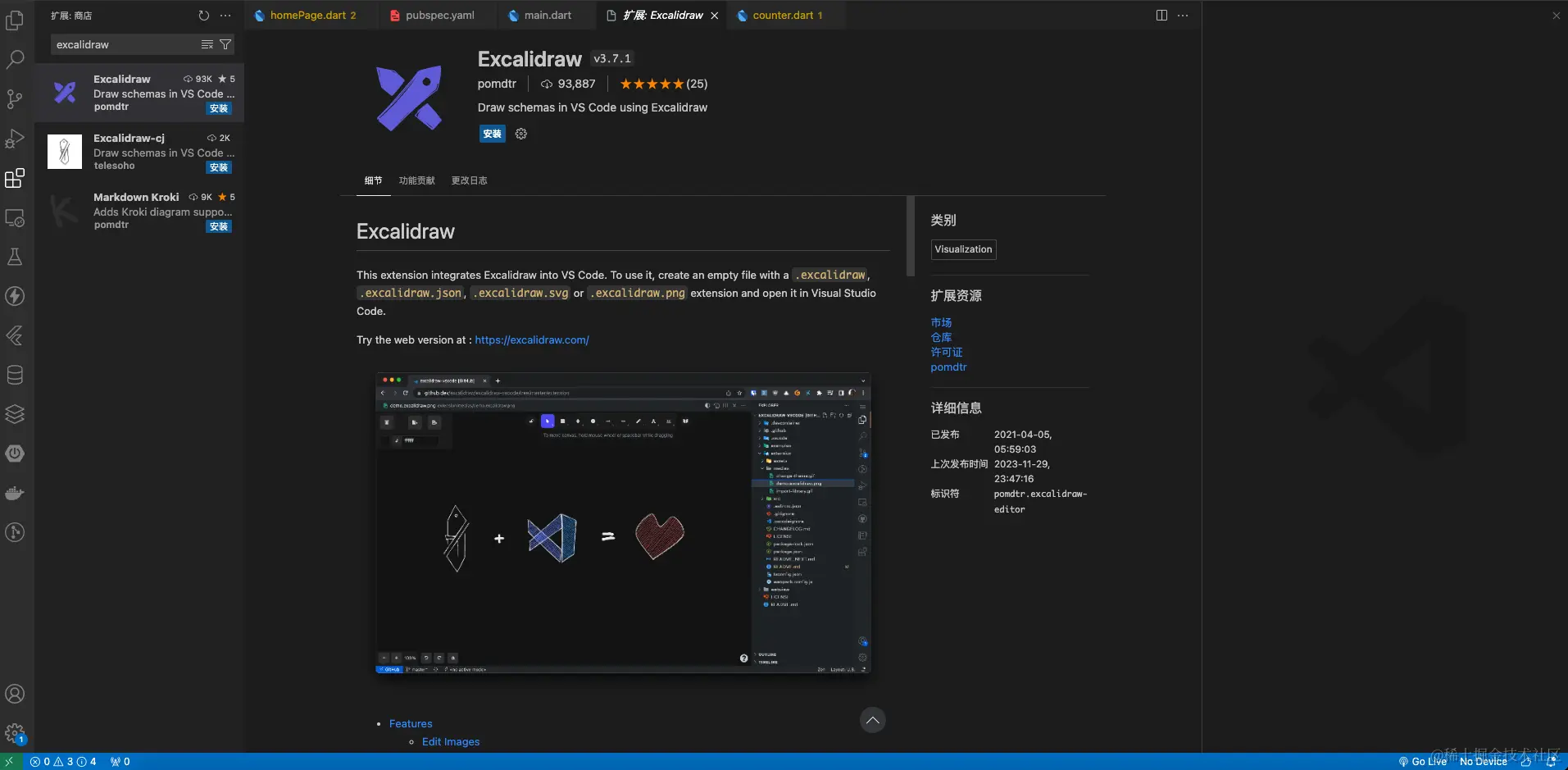The height and width of the screenshot is (770, 1568).
Task: Open the 更改日志 changelog tab
Action: pyautogui.click(x=469, y=180)
